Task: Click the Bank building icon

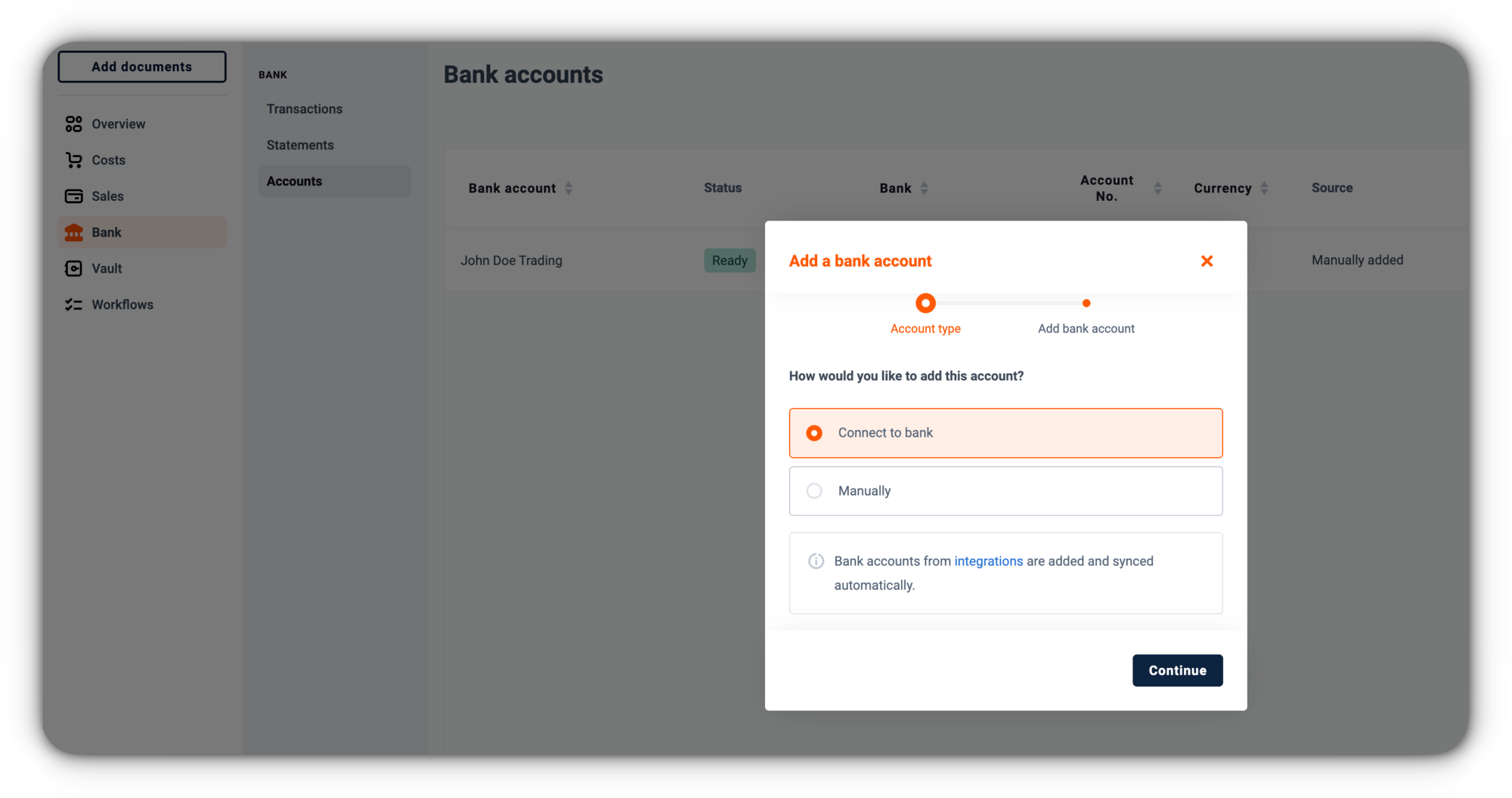Action: click(x=73, y=232)
